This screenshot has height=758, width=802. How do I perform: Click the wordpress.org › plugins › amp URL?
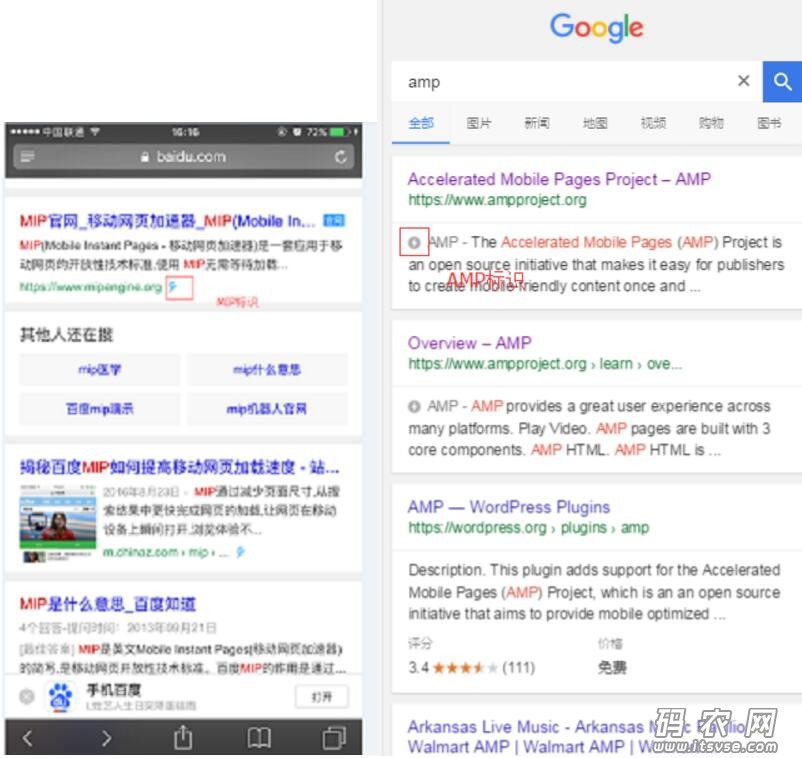click(x=528, y=528)
